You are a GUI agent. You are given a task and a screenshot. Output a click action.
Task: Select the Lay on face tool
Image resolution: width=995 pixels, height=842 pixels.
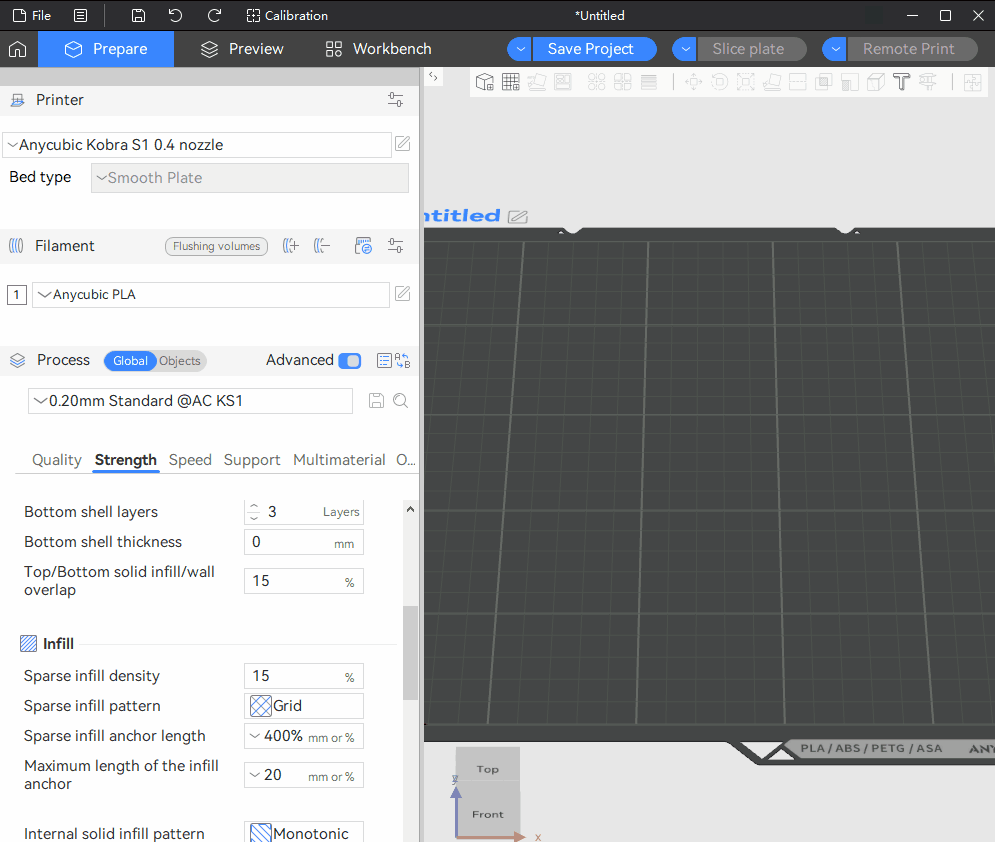coord(772,82)
